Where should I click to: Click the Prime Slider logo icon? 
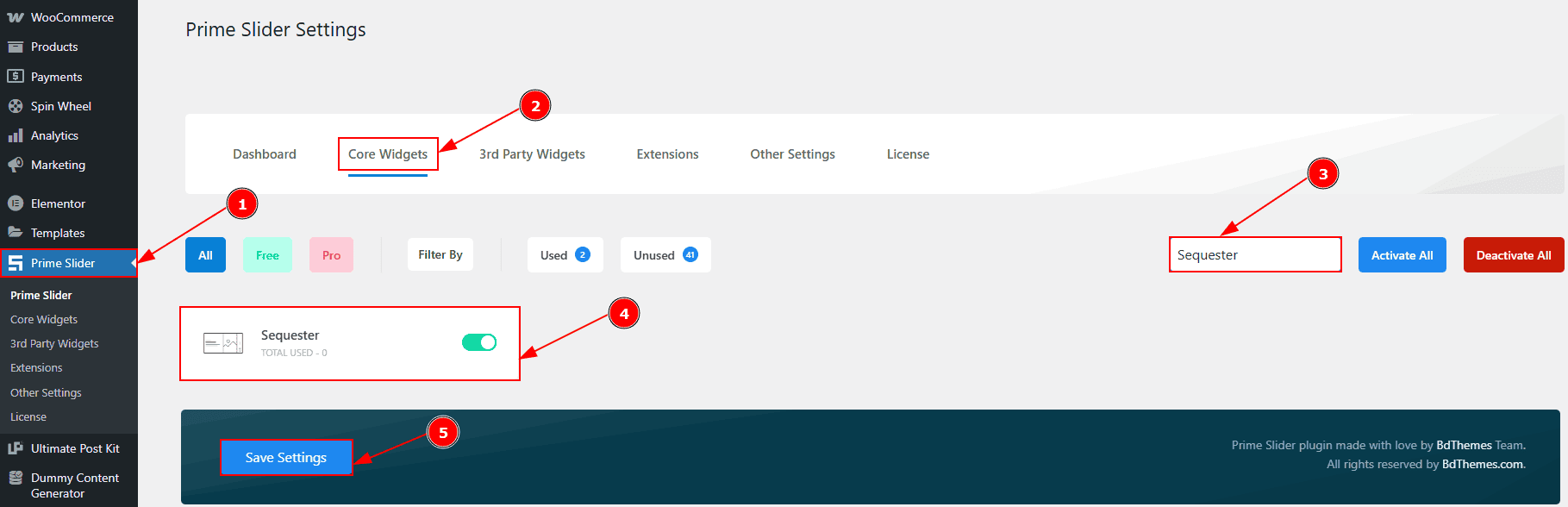[16, 263]
